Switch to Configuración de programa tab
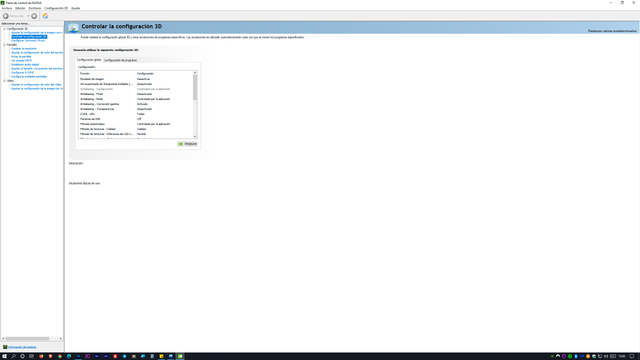 [120, 60]
